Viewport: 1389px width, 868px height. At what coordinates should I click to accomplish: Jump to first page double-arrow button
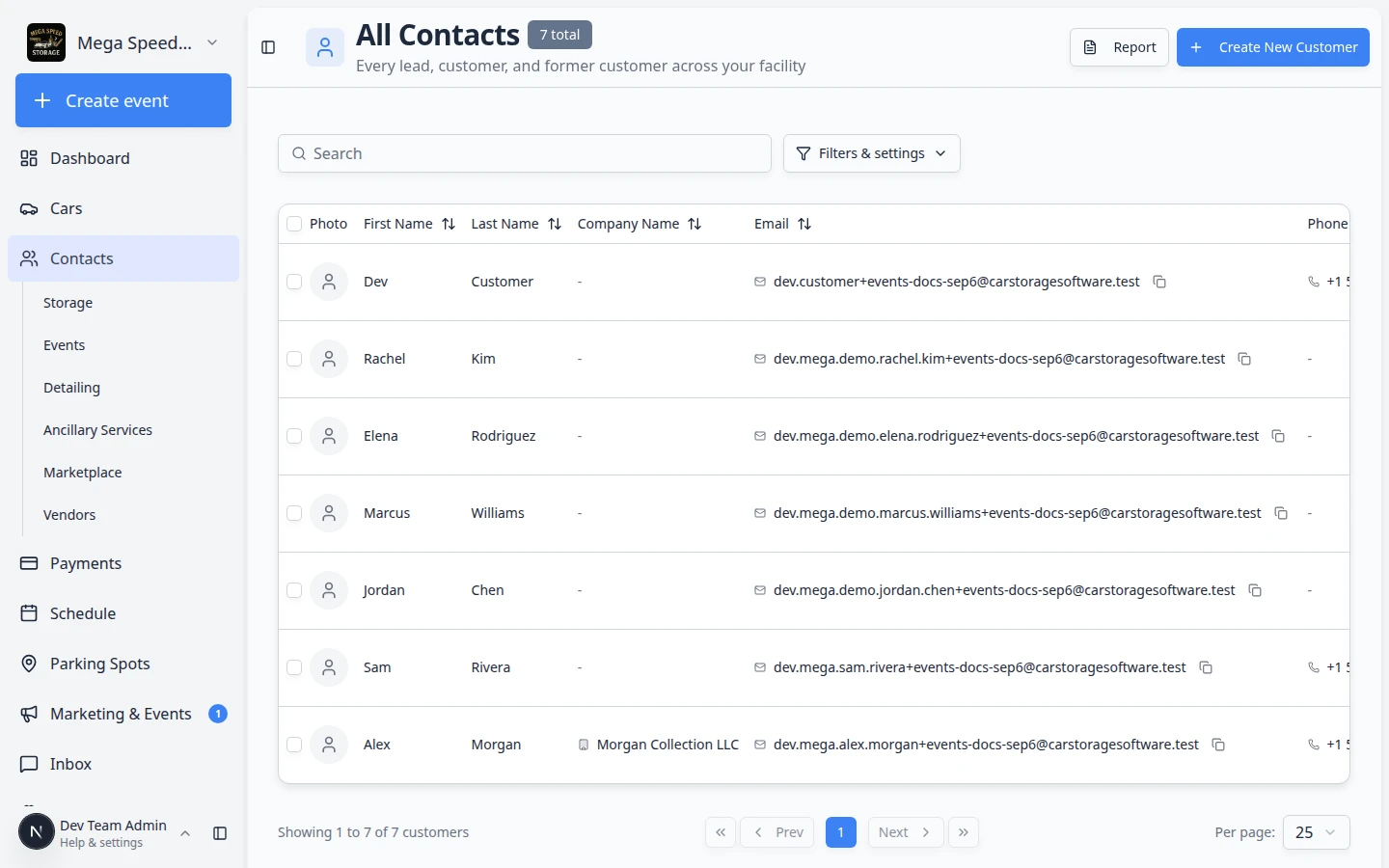(x=721, y=832)
